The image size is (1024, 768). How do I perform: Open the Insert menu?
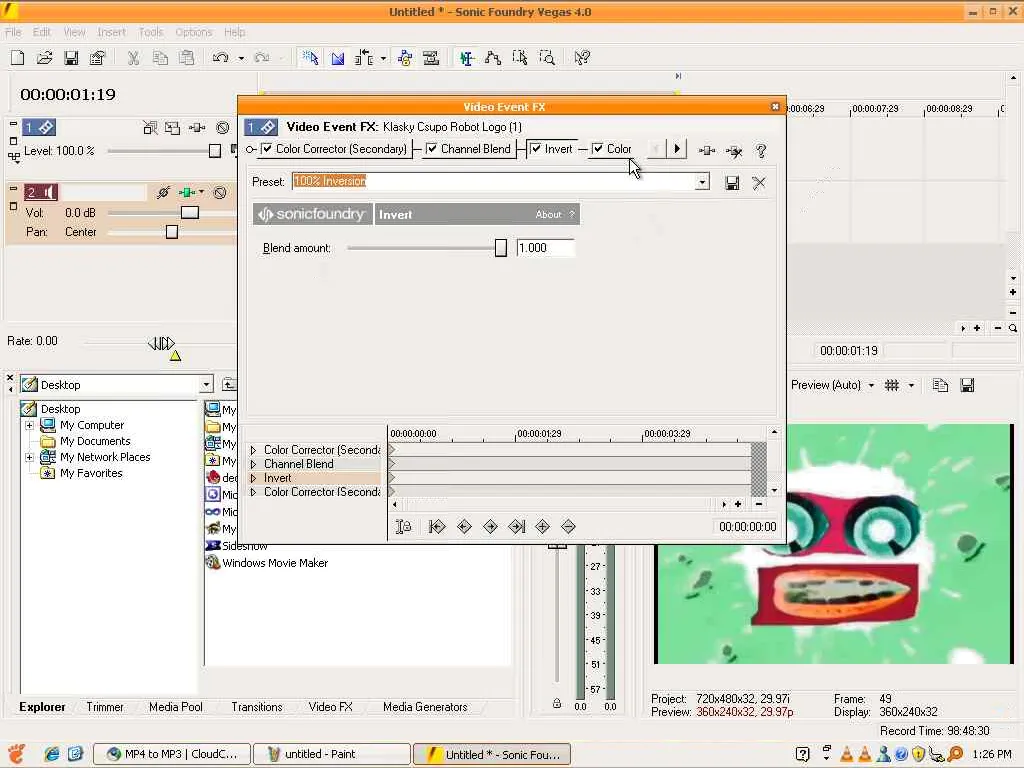pyautogui.click(x=111, y=32)
